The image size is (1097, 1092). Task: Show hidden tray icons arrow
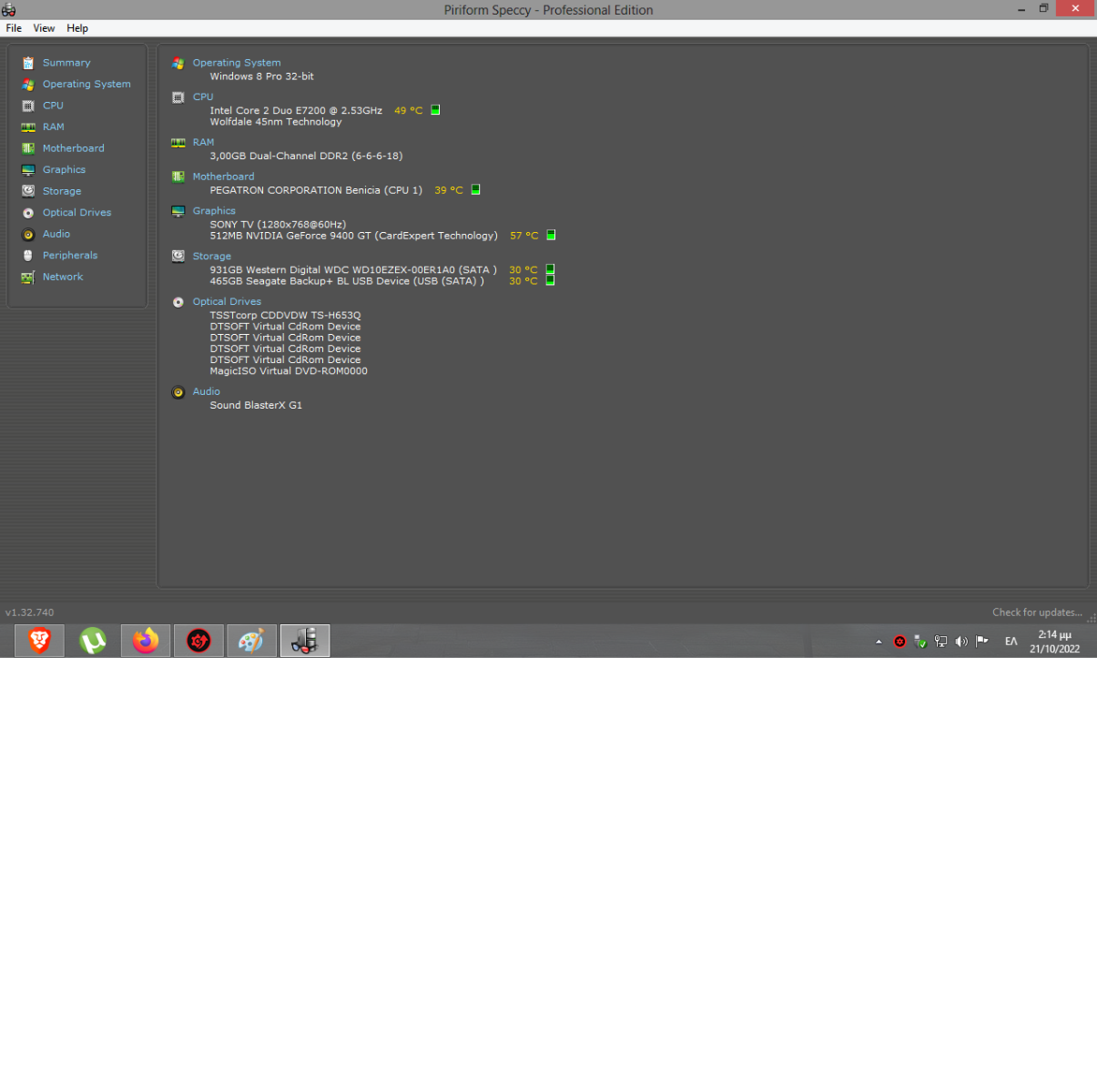(x=879, y=642)
